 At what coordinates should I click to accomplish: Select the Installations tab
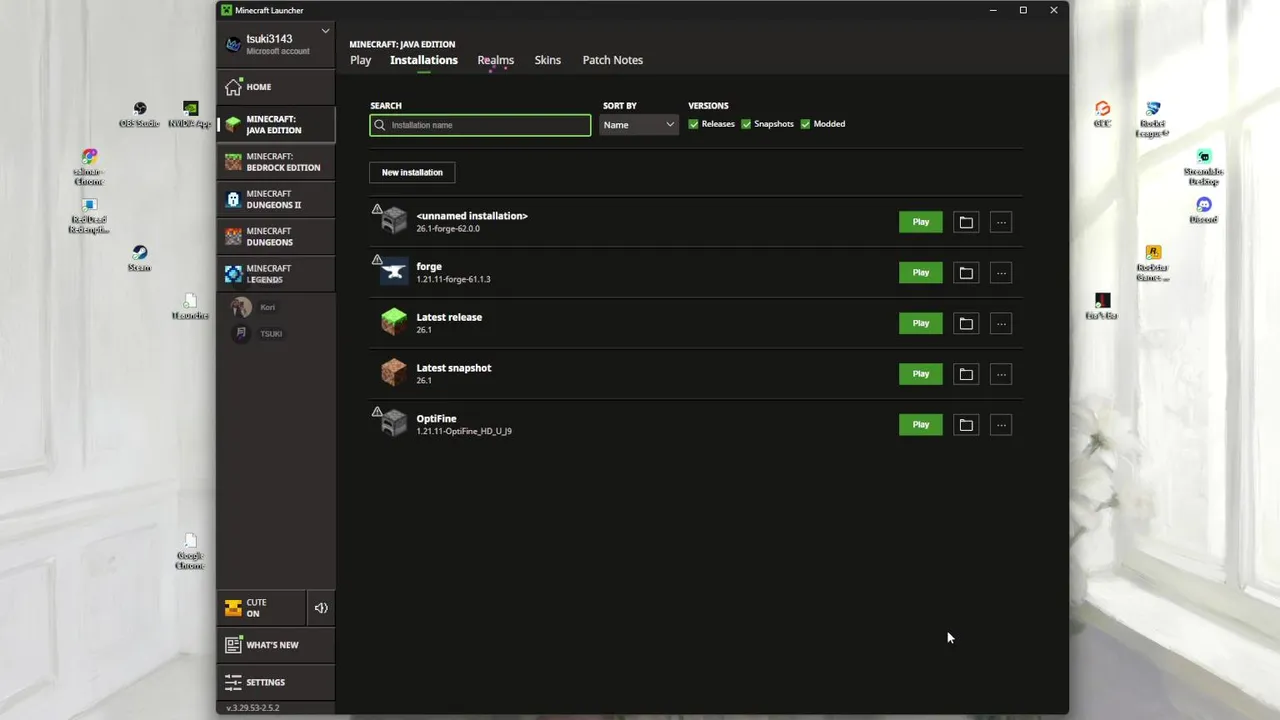click(x=424, y=60)
